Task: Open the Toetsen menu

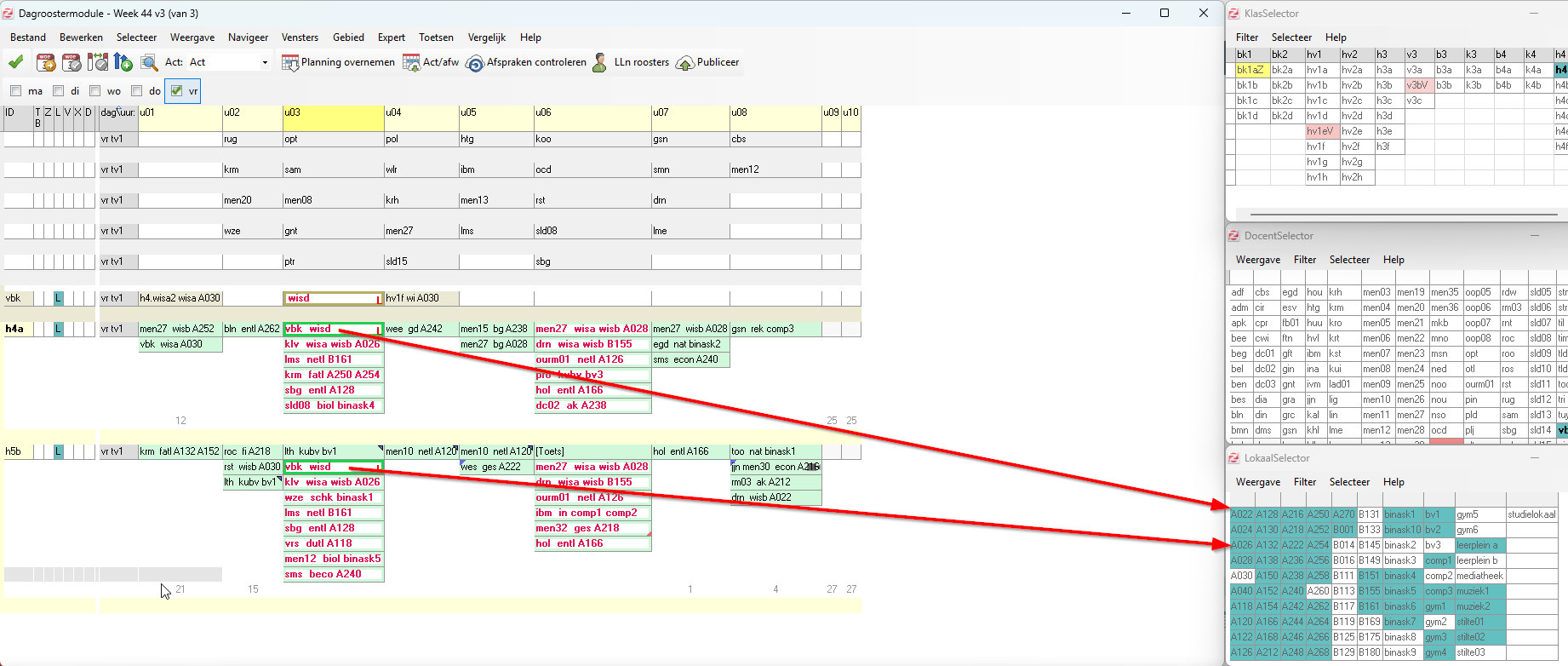Action: [x=436, y=37]
